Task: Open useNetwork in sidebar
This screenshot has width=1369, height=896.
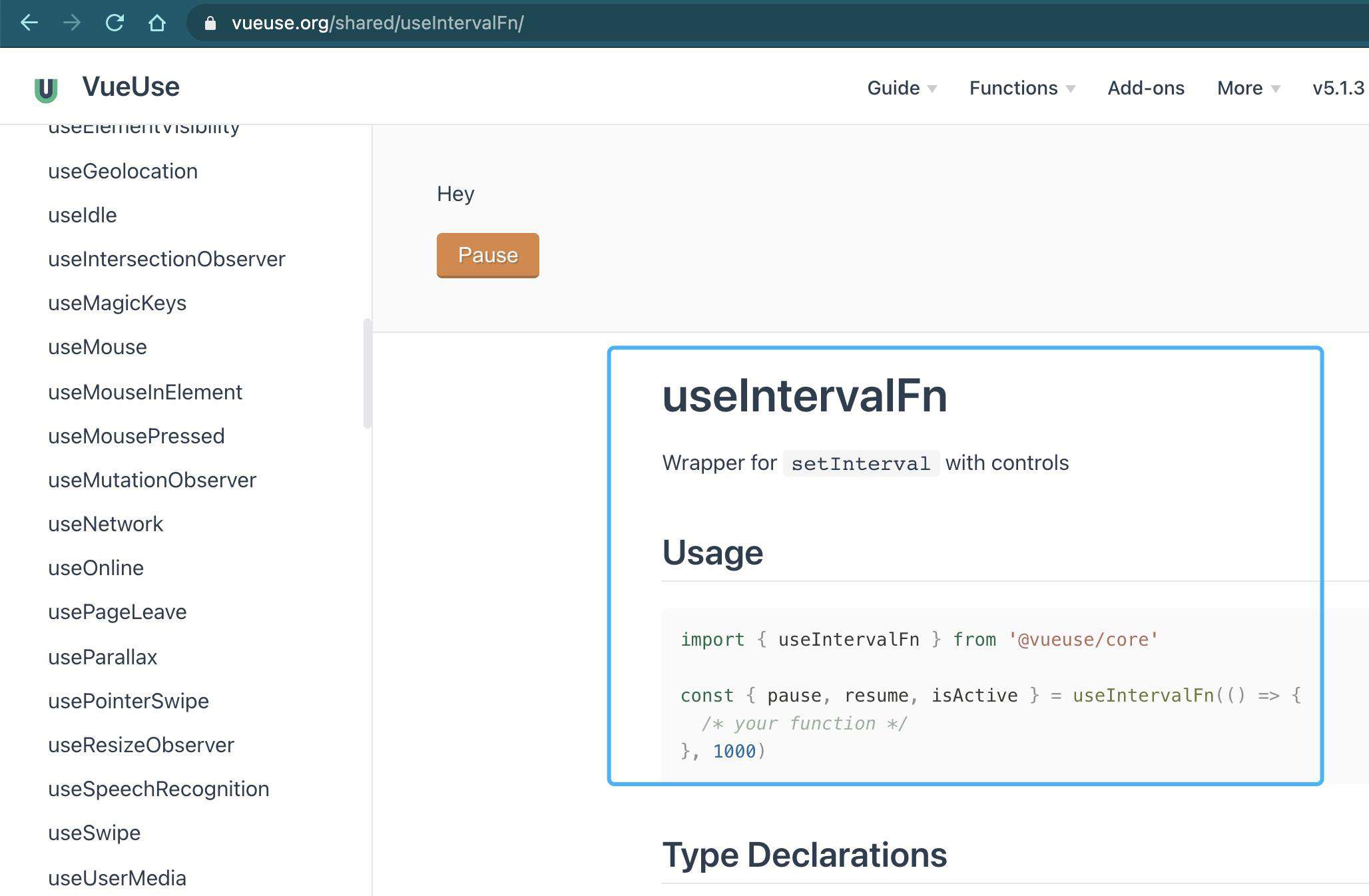Action: pyautogui.click(x=105, y=524)
